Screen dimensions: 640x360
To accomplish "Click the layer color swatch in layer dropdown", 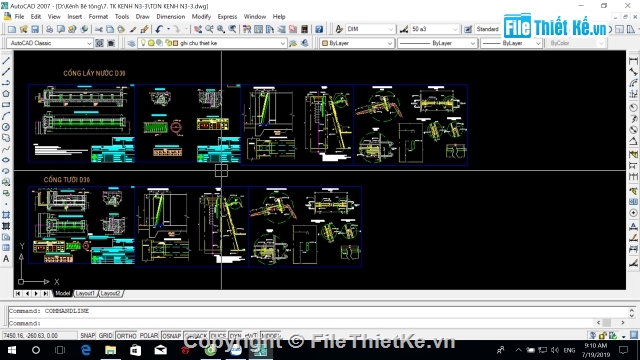I will pos(175,43).
